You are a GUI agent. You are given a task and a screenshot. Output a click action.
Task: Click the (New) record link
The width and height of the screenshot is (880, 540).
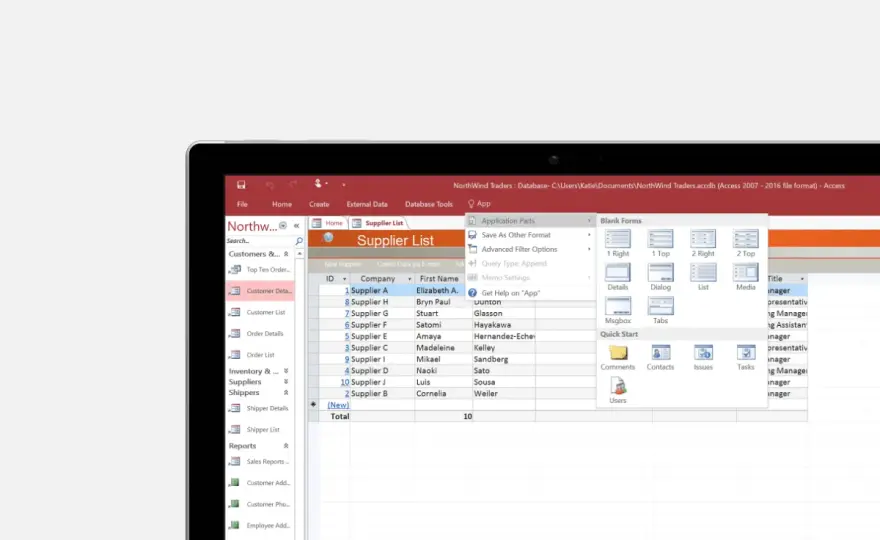(338, 405)
